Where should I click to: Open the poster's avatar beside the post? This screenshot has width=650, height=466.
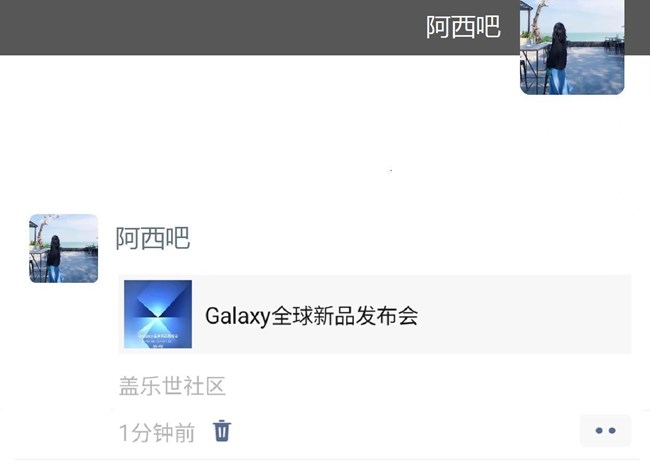pyautogui.click(x=63, y=248)
